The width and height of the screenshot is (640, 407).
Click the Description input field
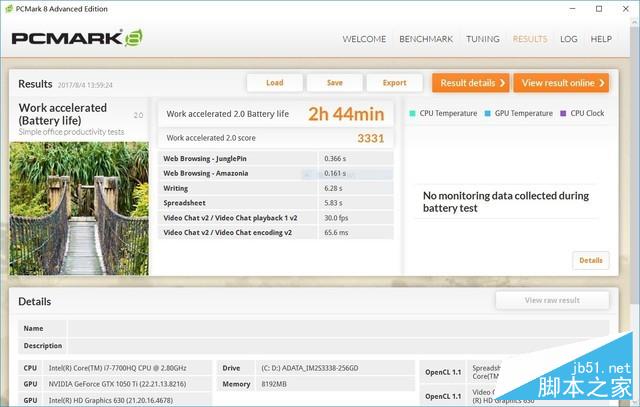338,346
